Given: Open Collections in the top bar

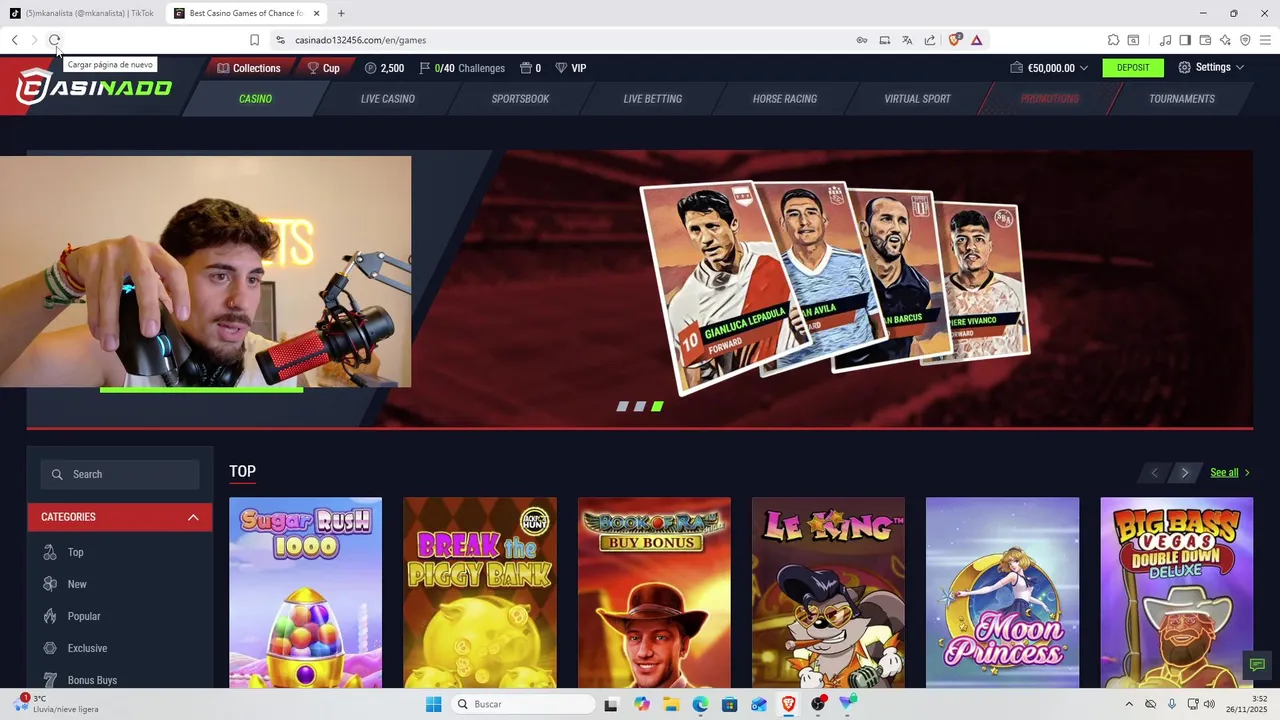Looking at the screenshot, I should 249,68.
